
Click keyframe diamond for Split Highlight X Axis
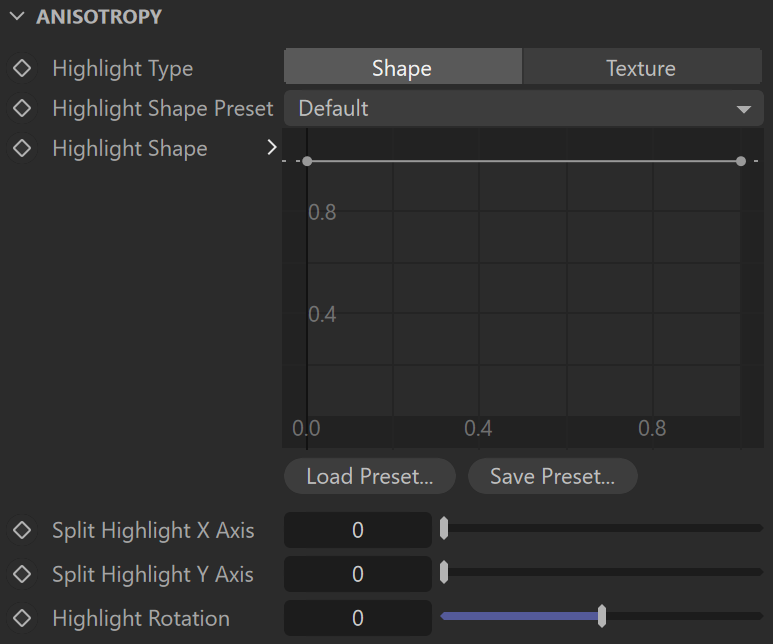pyautogui.click(x=22, y=530)
